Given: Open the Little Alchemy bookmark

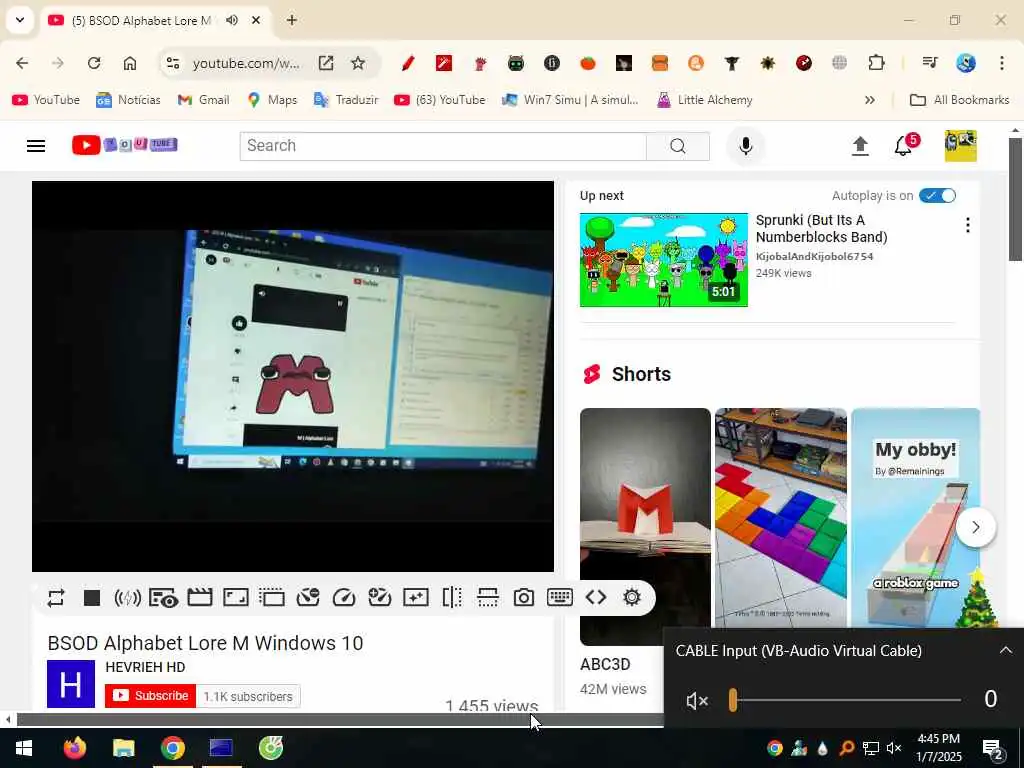Looking at the screenshot, I should coord(705,100).
